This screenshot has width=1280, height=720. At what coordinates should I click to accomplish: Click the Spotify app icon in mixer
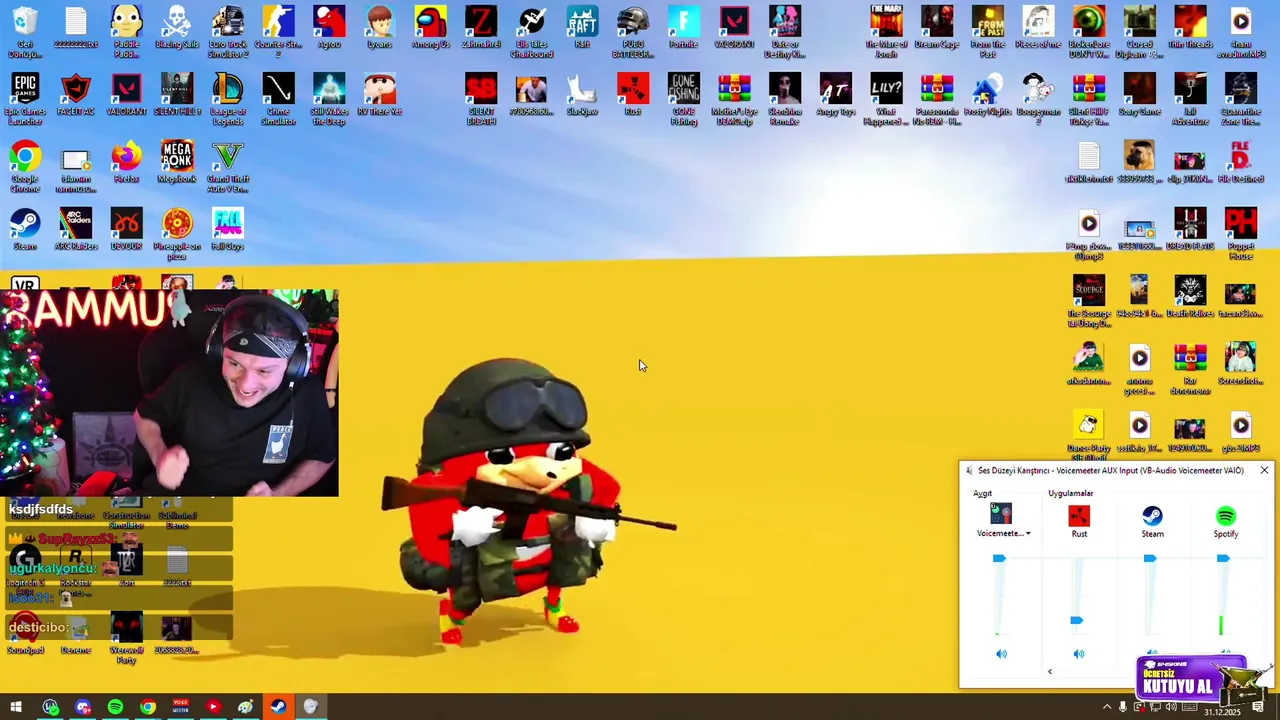pos(1226,516)
